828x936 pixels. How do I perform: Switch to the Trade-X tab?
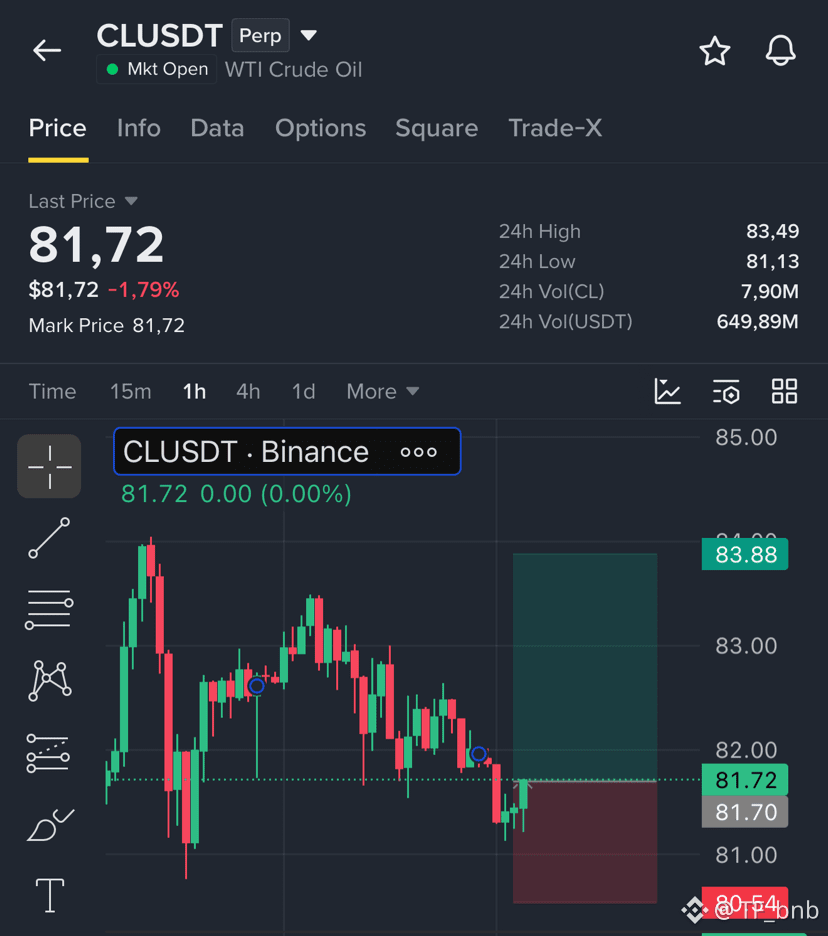click(555, 128)
